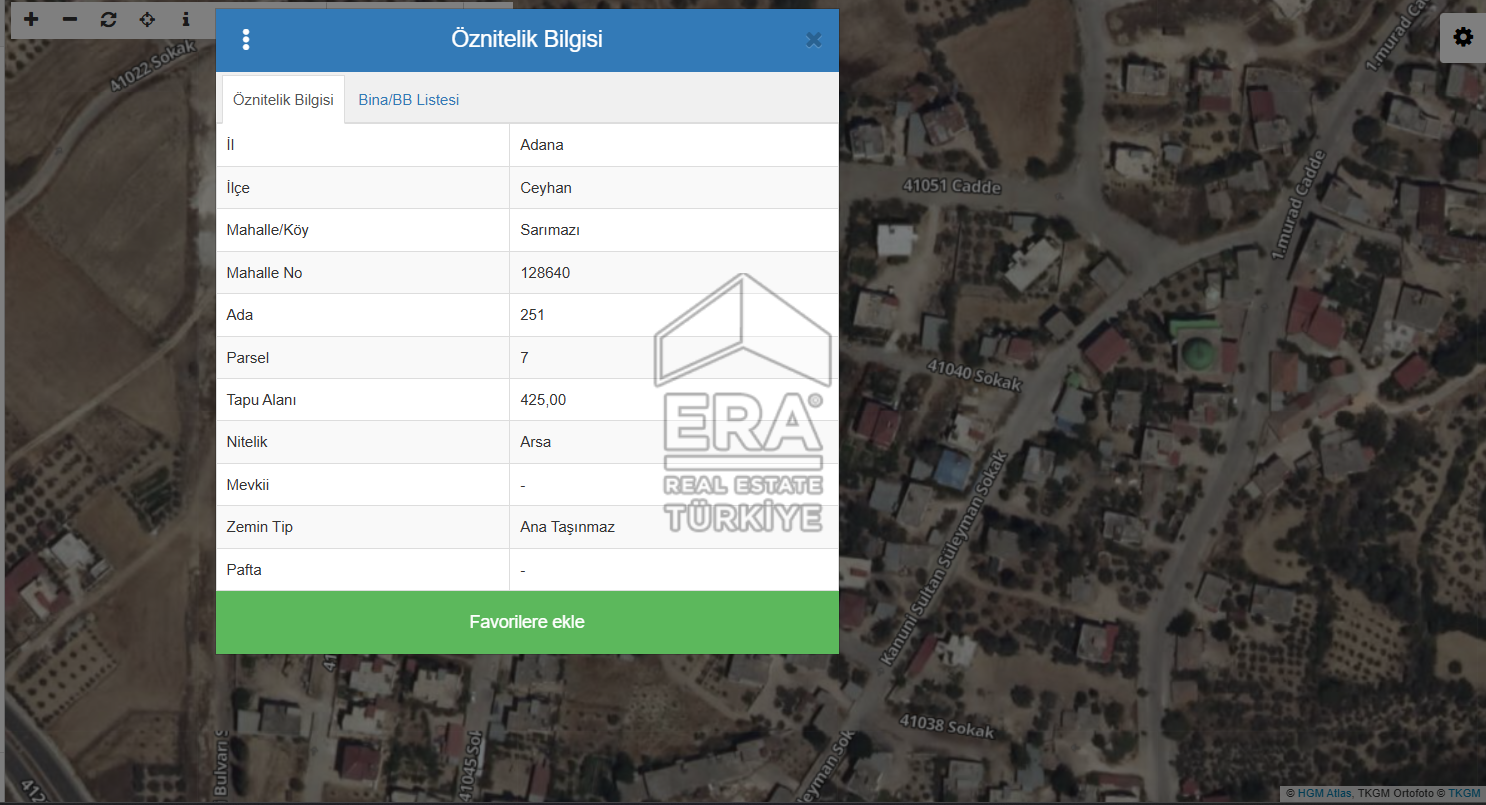1486x805 pixels.
Task: Select the Nitelik value Arsa
Action: 536,442
